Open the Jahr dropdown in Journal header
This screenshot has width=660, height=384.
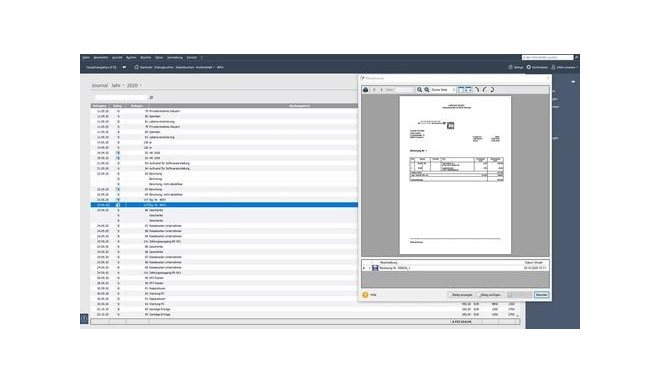117,85
